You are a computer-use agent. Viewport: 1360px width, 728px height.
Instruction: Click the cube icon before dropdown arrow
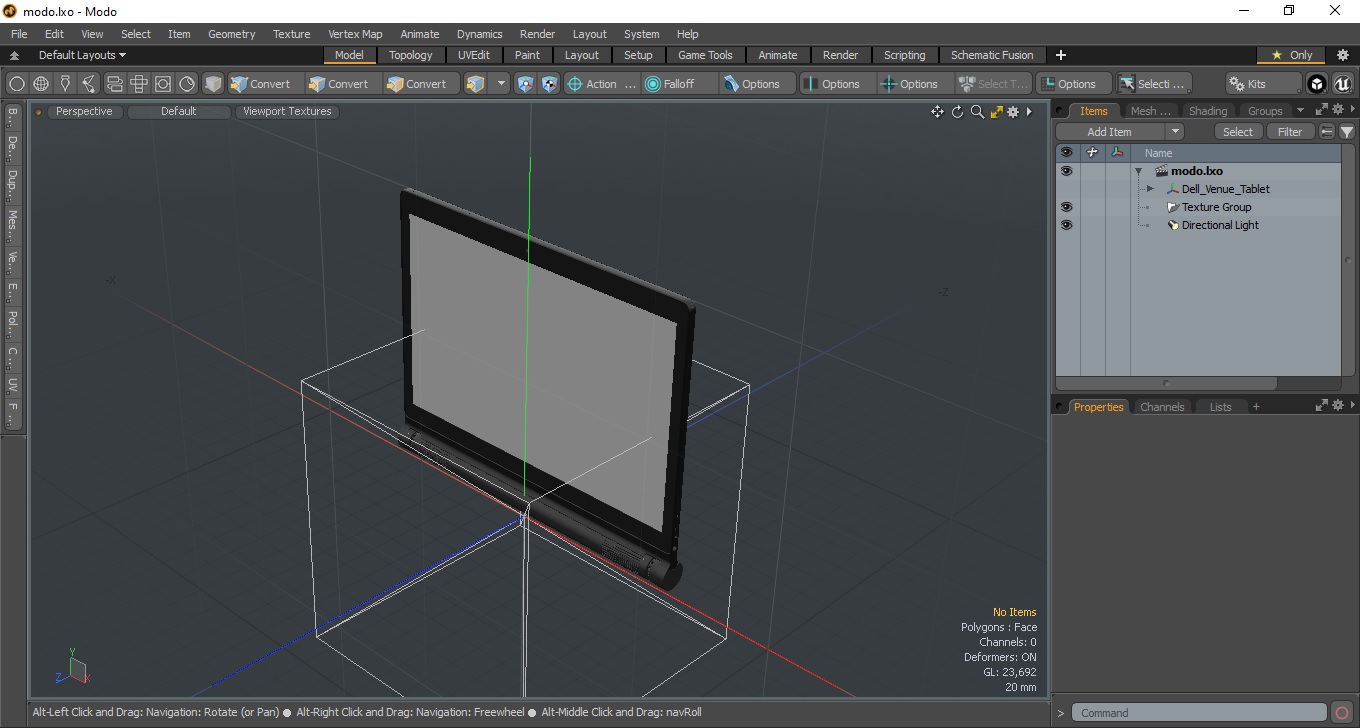click(x=476, y=84)
